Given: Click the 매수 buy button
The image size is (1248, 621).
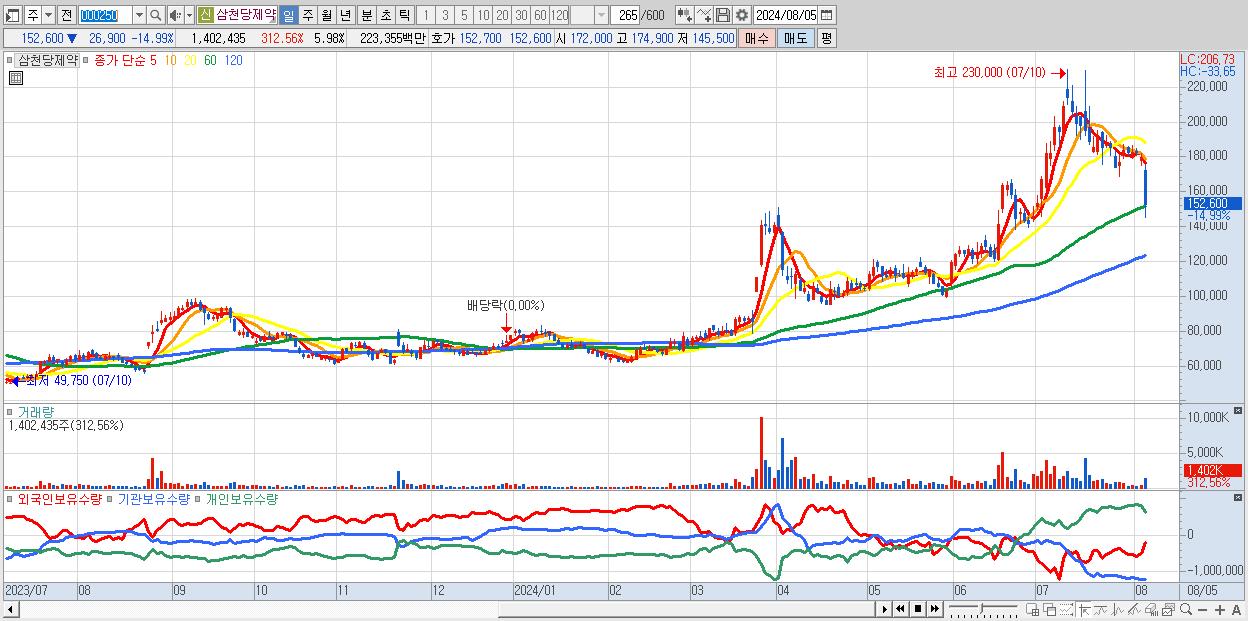Looking at the screenshot, I should [757, 38].
